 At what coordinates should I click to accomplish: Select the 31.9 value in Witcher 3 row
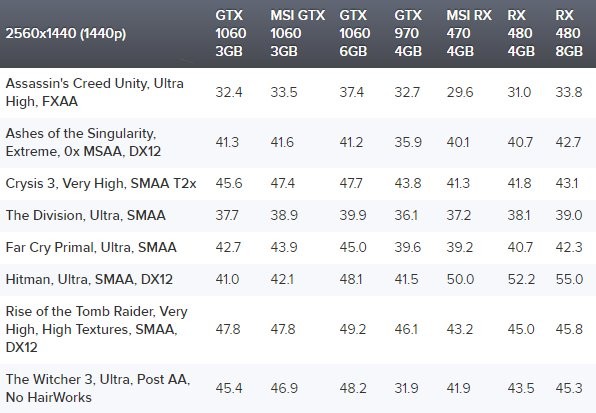point(406,388)
